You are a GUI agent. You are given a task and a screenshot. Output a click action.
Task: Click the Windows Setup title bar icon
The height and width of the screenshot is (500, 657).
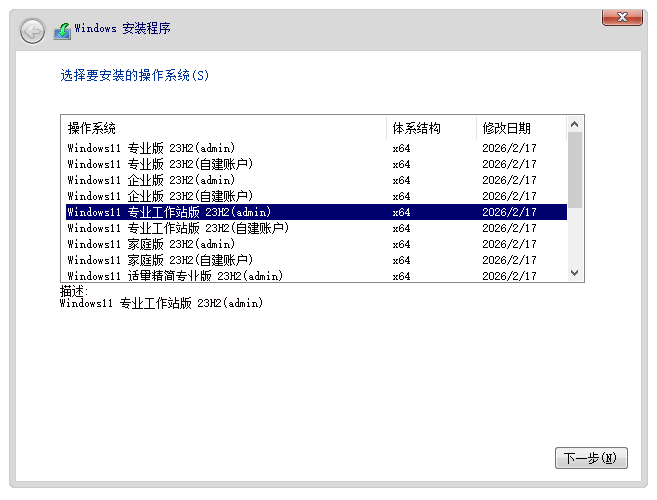pos(62,30)
